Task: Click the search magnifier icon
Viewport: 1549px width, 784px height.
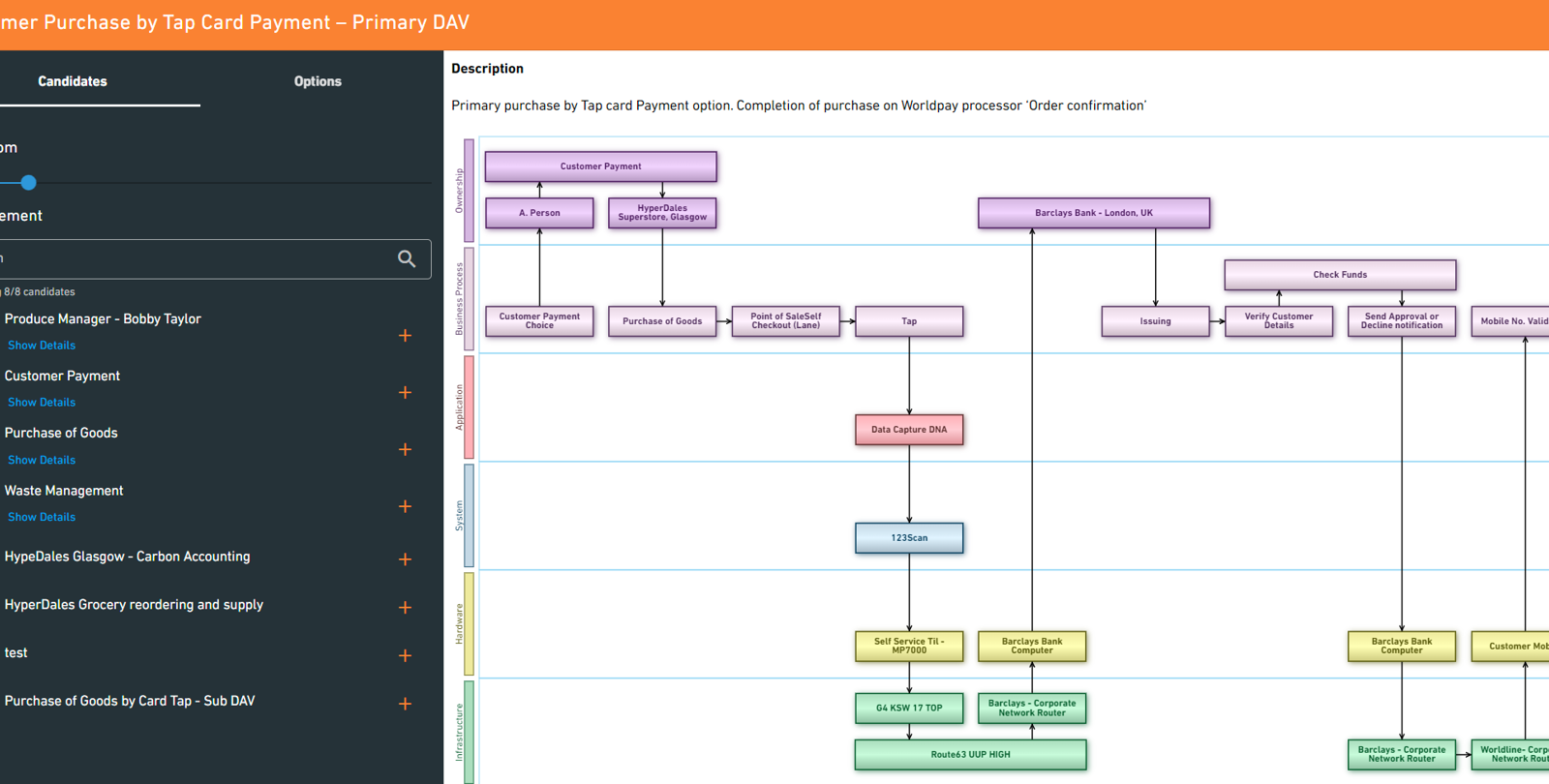Action: pos(407,259)
